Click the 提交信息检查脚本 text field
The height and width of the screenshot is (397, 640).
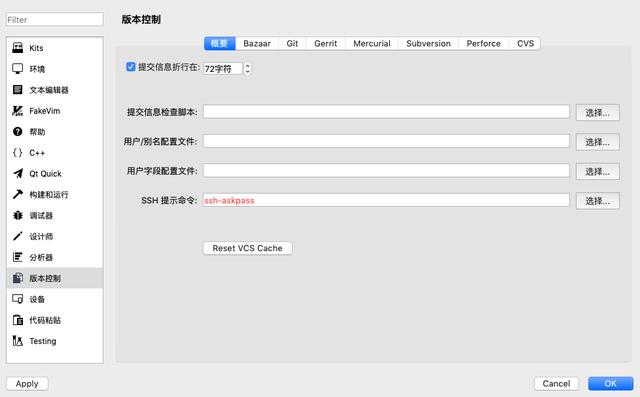(386, 112)
